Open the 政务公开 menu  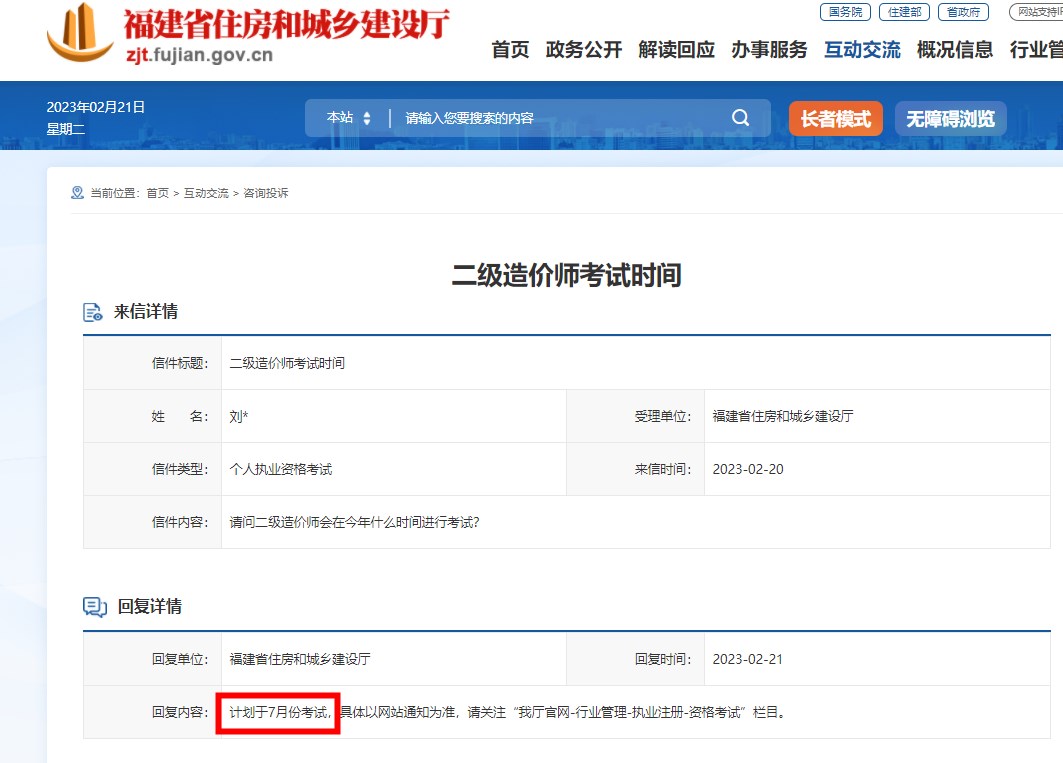tap(584, 50)
